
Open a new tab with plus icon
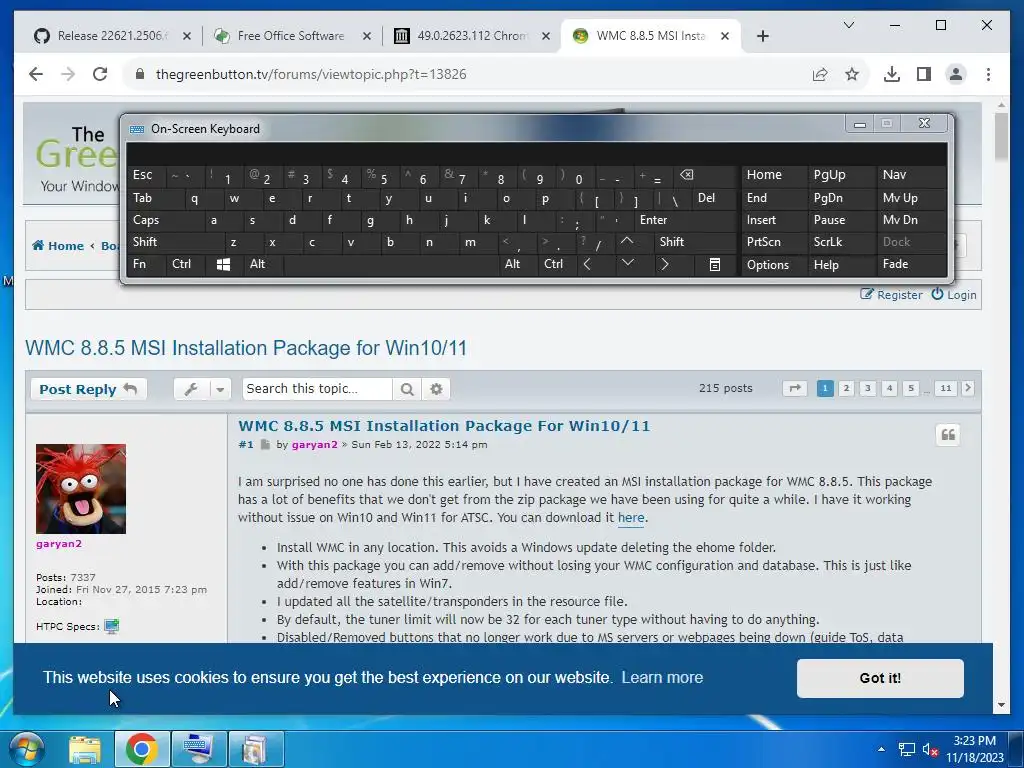tap(763, 36)
